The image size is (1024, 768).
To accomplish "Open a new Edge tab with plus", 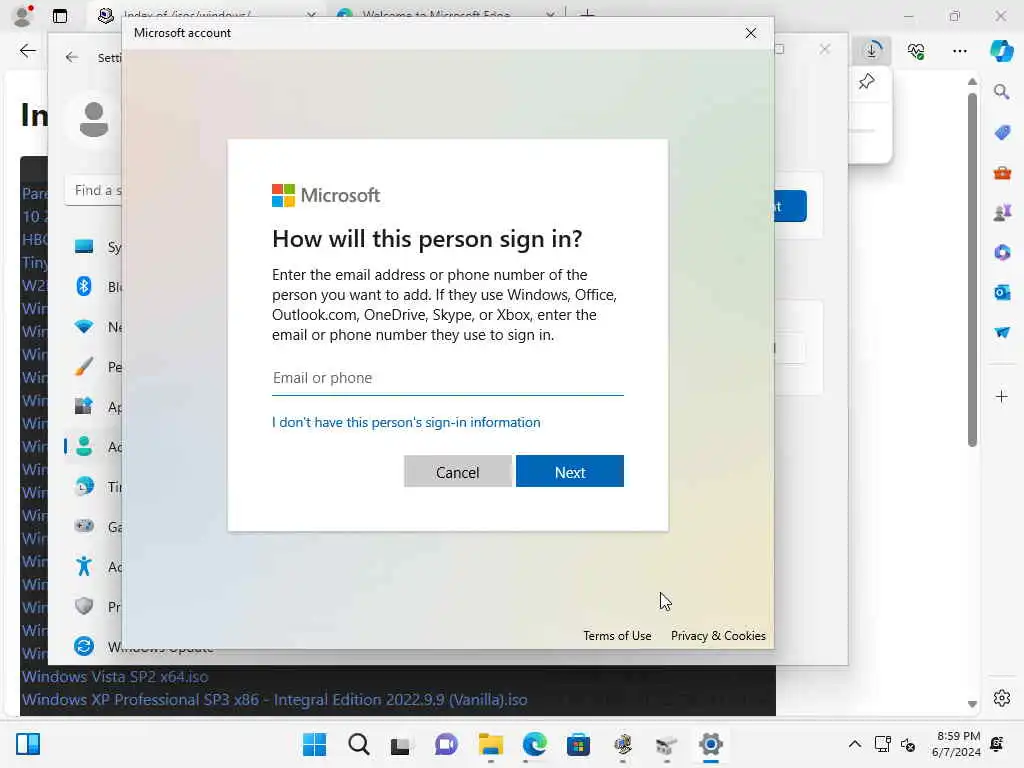I will (x=587, y=14).
